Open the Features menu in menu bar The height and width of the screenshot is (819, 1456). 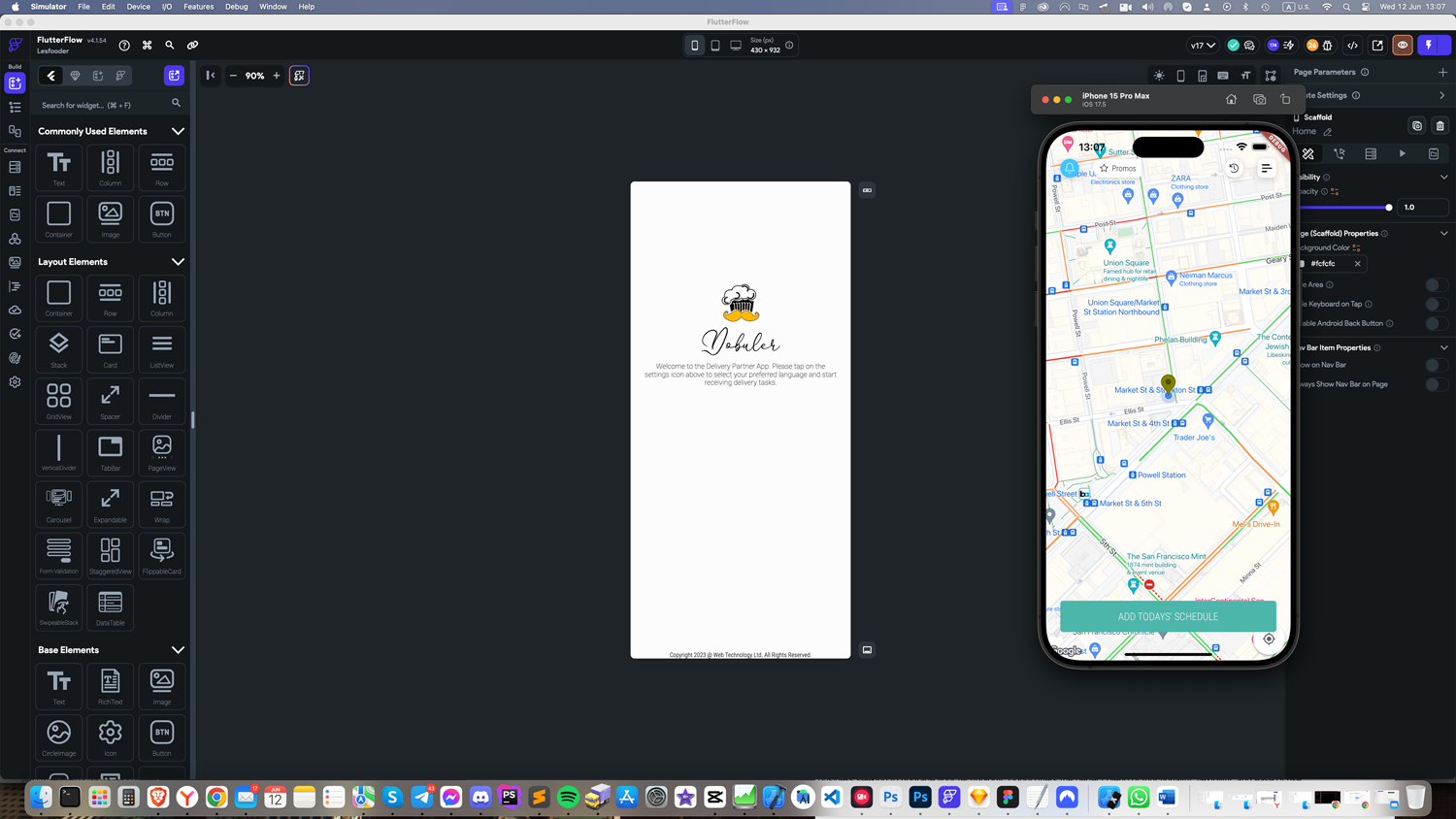point(198,7)
